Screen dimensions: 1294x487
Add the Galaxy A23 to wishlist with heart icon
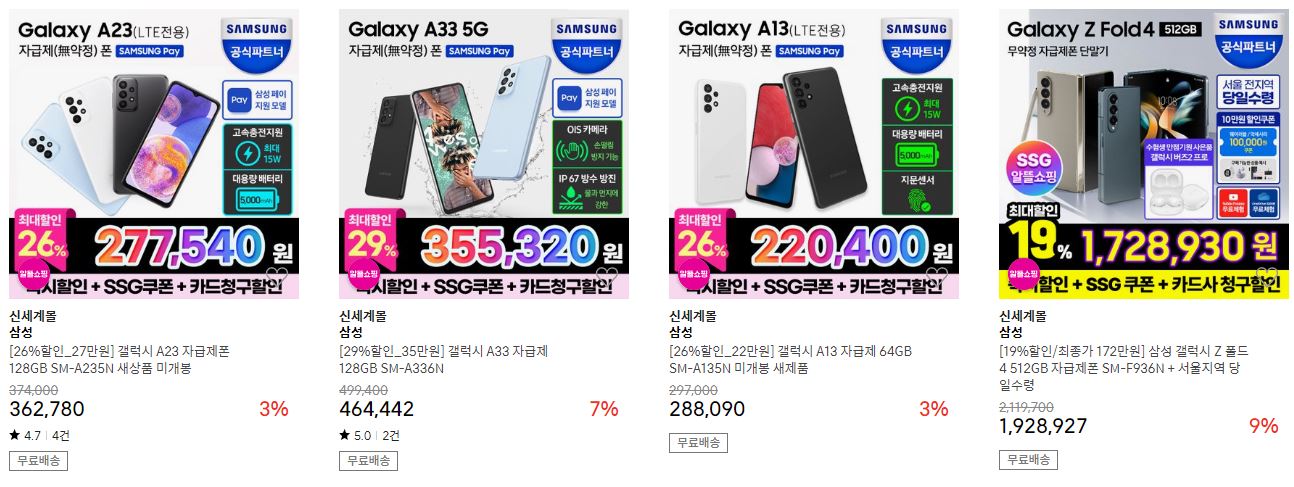click(277, 276)
